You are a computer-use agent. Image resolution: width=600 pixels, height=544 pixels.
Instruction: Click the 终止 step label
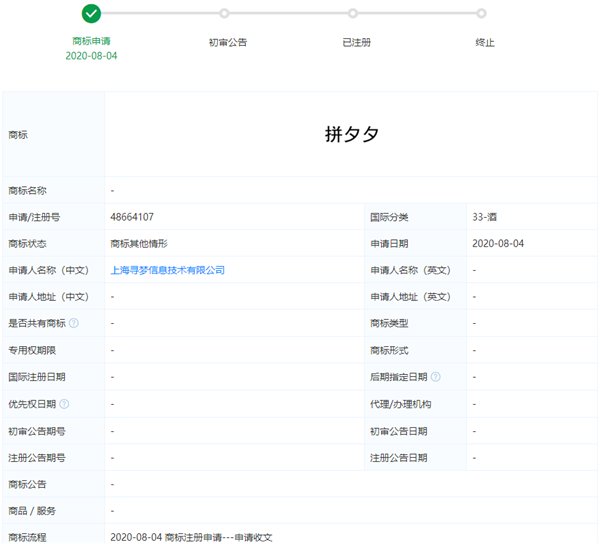pos(485,42)
